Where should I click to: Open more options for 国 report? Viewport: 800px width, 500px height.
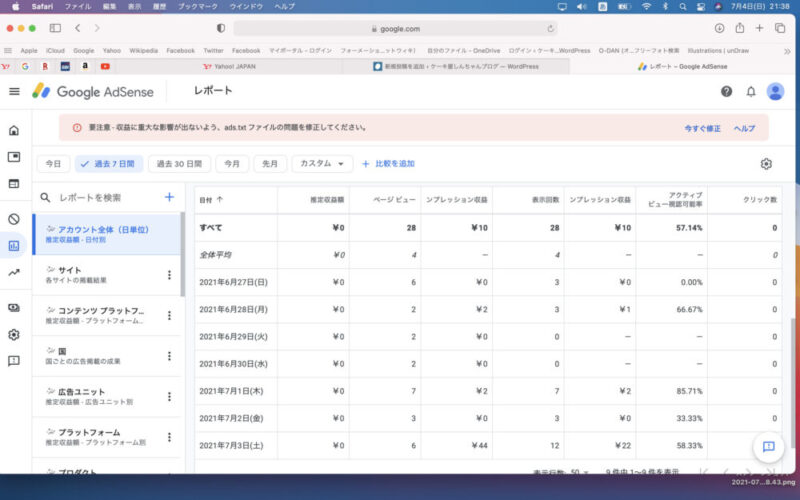[169, 356]
